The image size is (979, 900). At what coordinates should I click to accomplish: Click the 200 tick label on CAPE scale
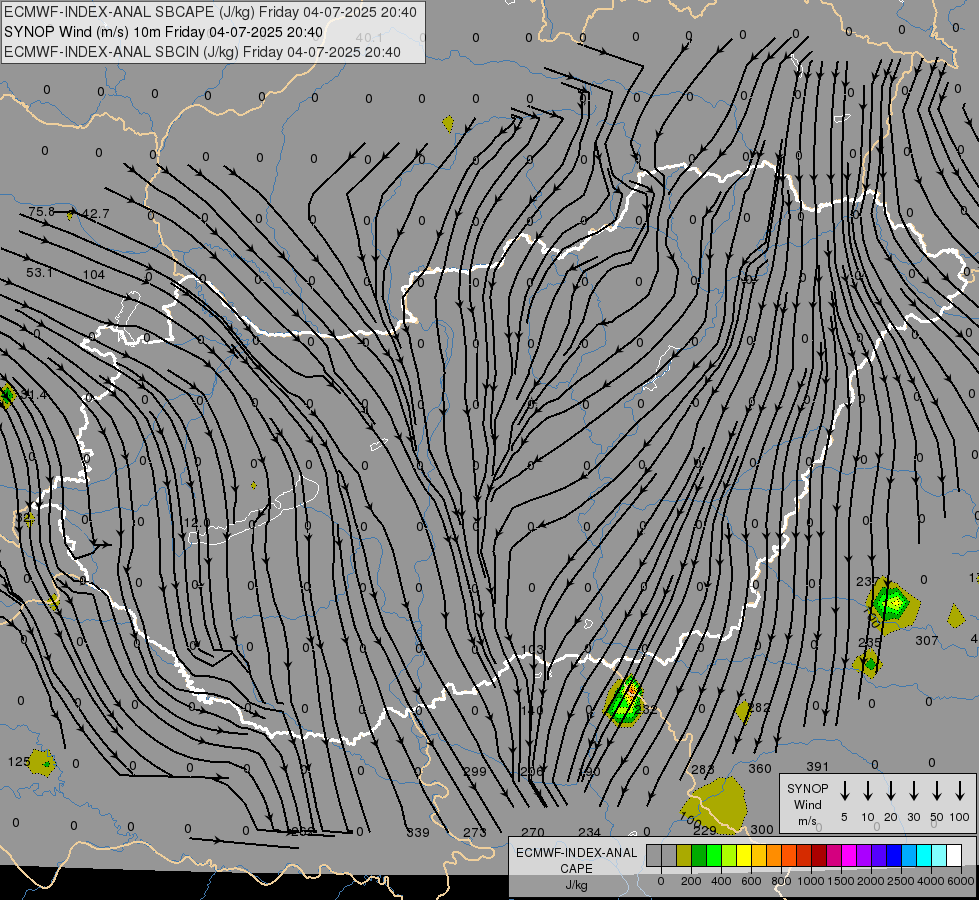click(691, 881)
